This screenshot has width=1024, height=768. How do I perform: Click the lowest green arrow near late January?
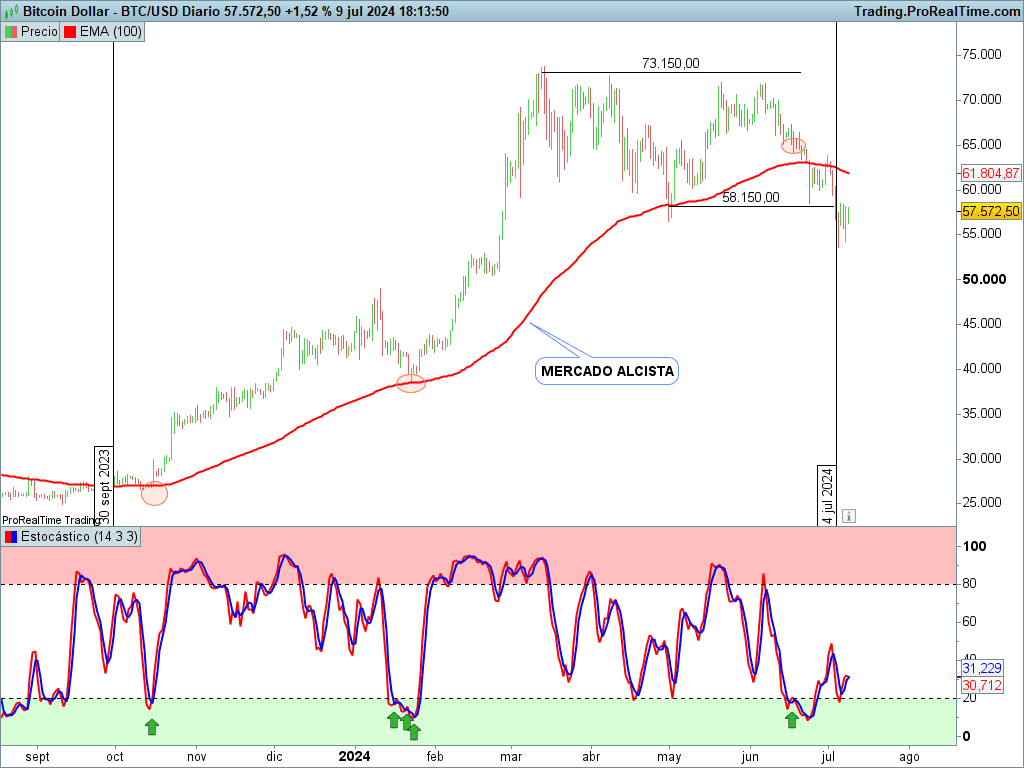coord(414,733)
